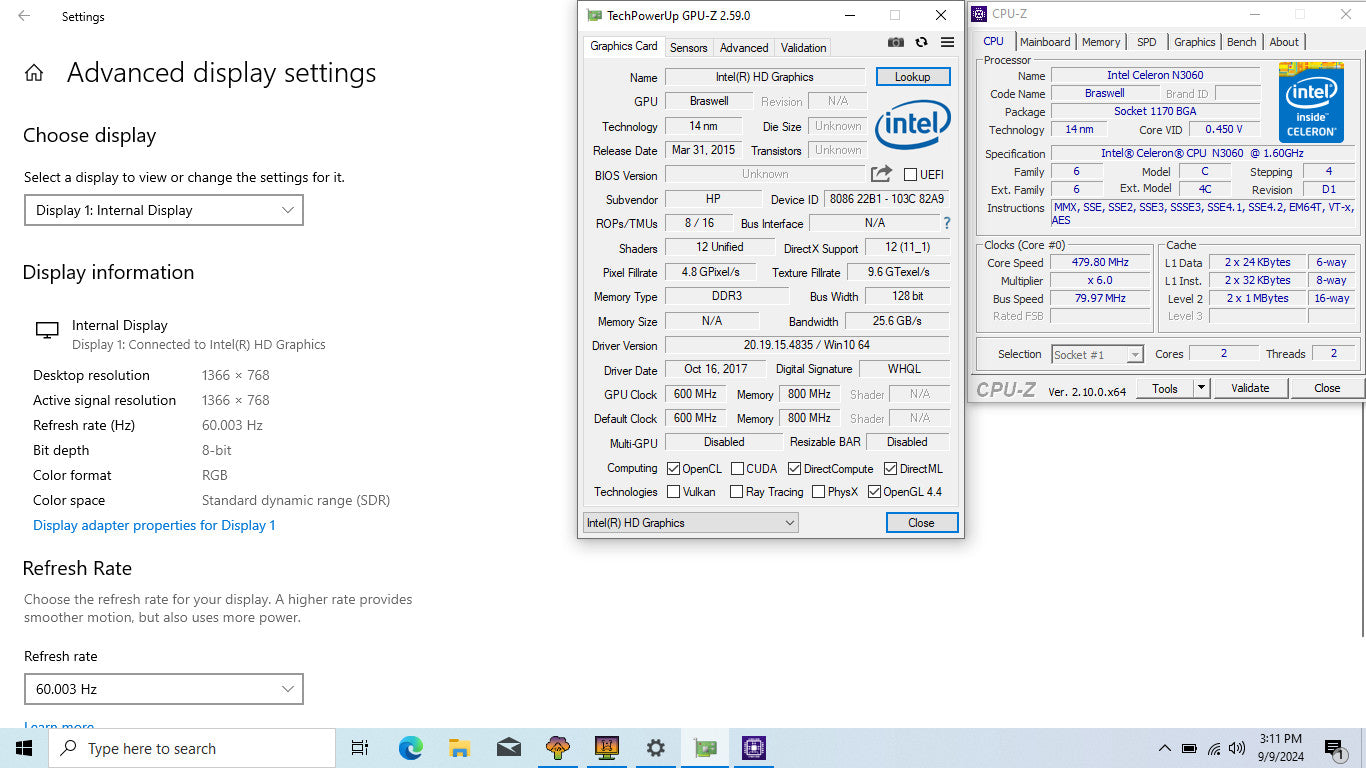Viewport: 1366px width, 768px height.
Task: Show hidden system tray icons
Action: click(x=1164, y=748)
